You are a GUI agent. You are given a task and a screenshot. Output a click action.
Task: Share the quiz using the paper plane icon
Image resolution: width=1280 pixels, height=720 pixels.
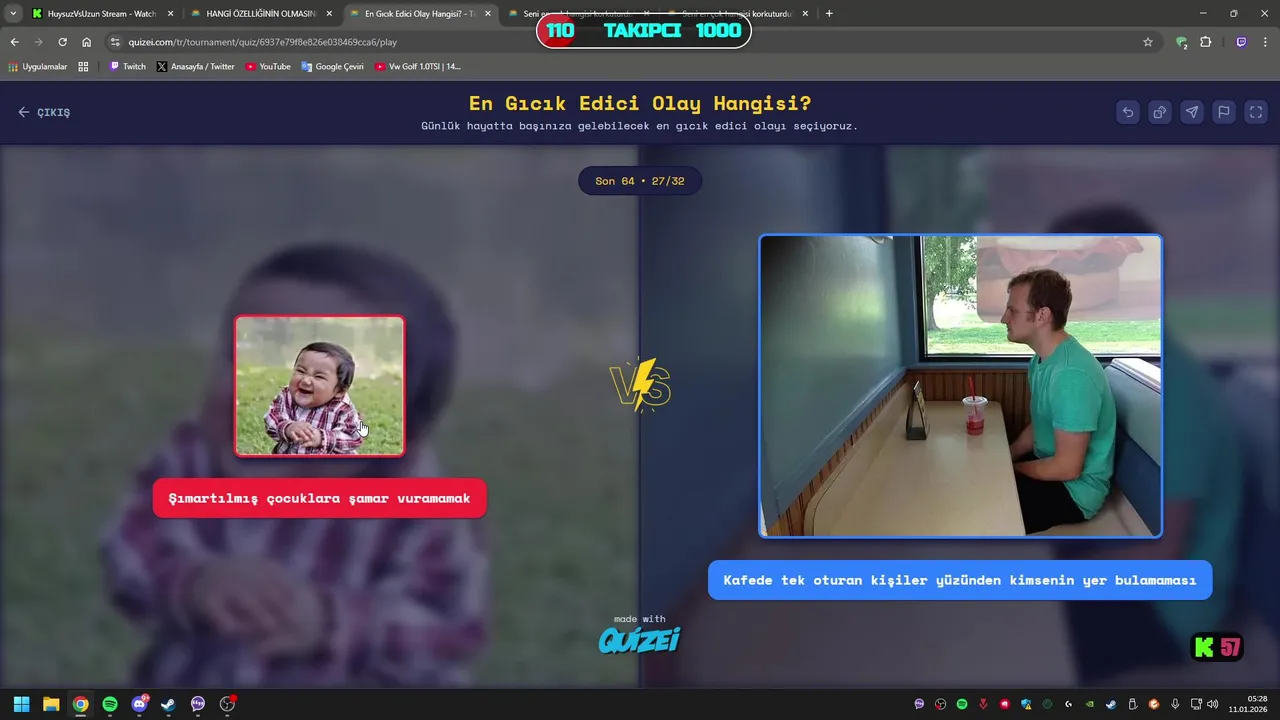[x=1192, y=112]
